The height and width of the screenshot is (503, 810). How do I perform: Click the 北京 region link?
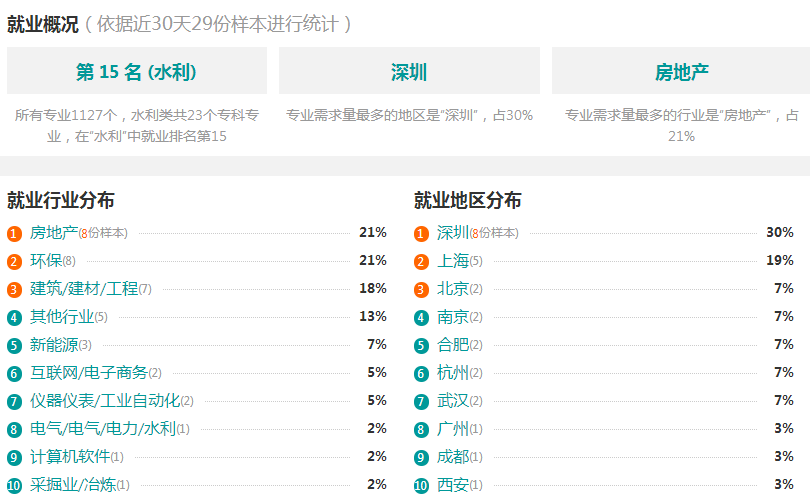coord(453,289)
